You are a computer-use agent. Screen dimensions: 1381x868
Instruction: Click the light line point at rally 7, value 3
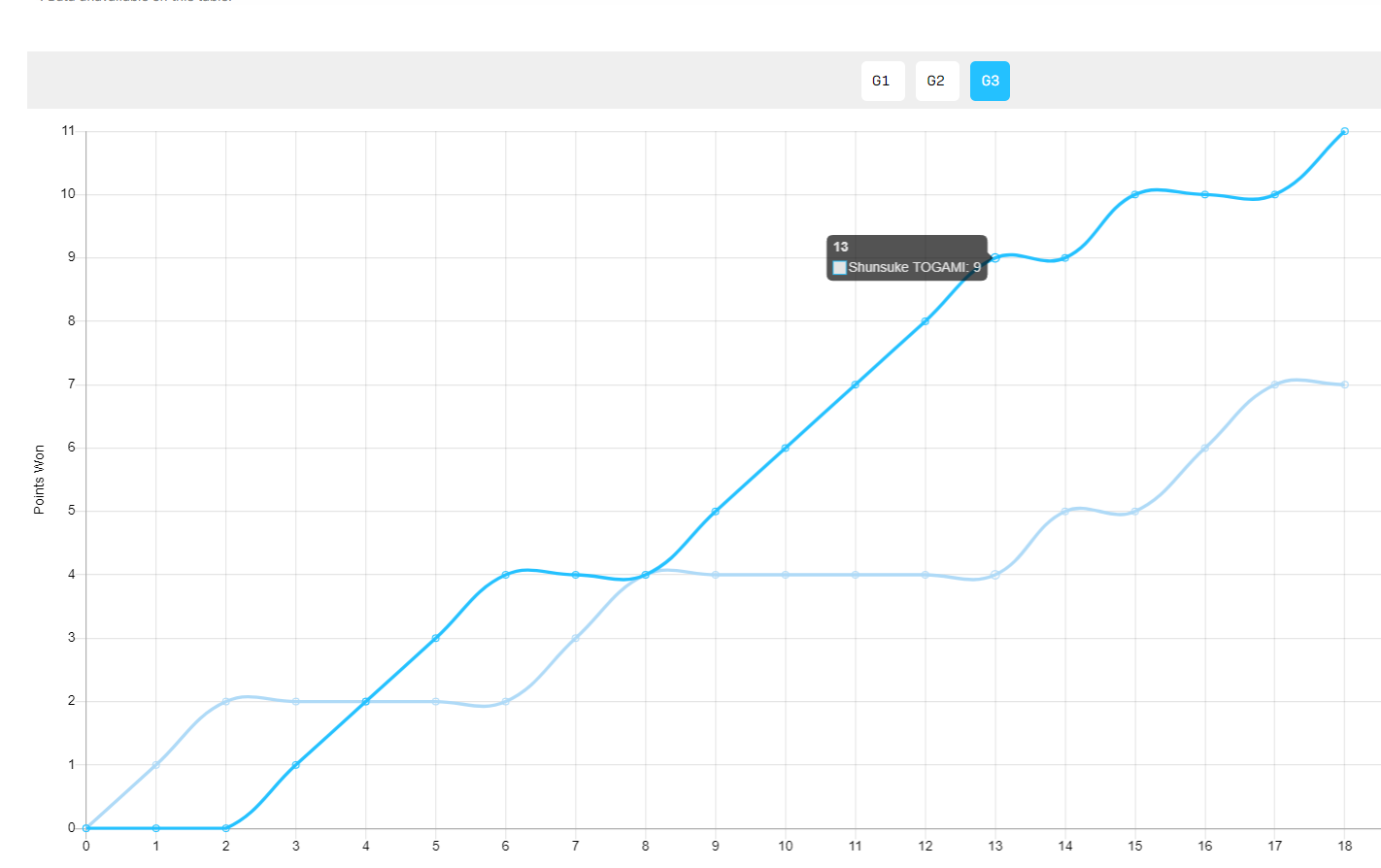tap(576, 638)
